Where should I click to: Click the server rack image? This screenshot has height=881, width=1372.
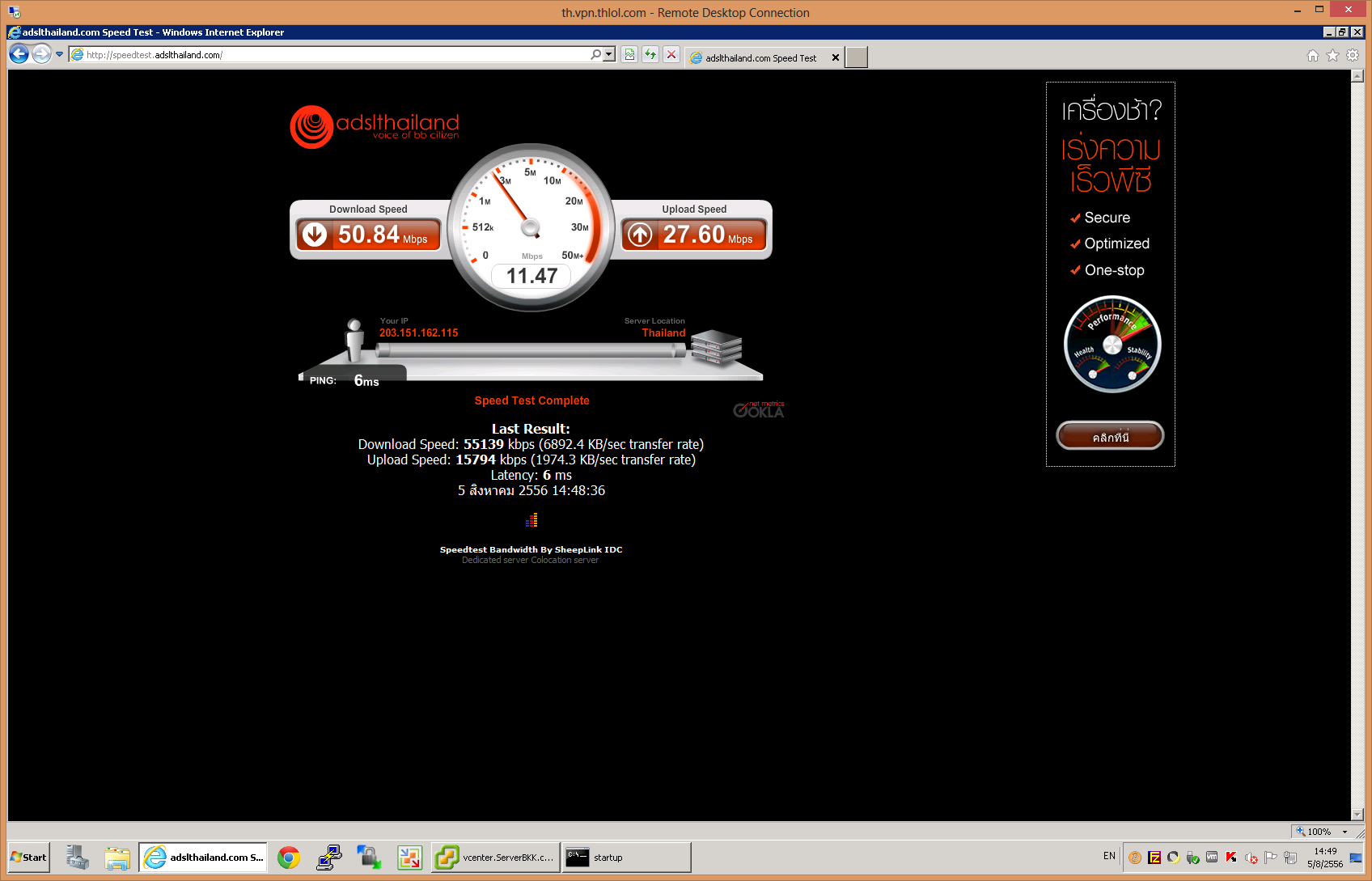pos(716,347)
